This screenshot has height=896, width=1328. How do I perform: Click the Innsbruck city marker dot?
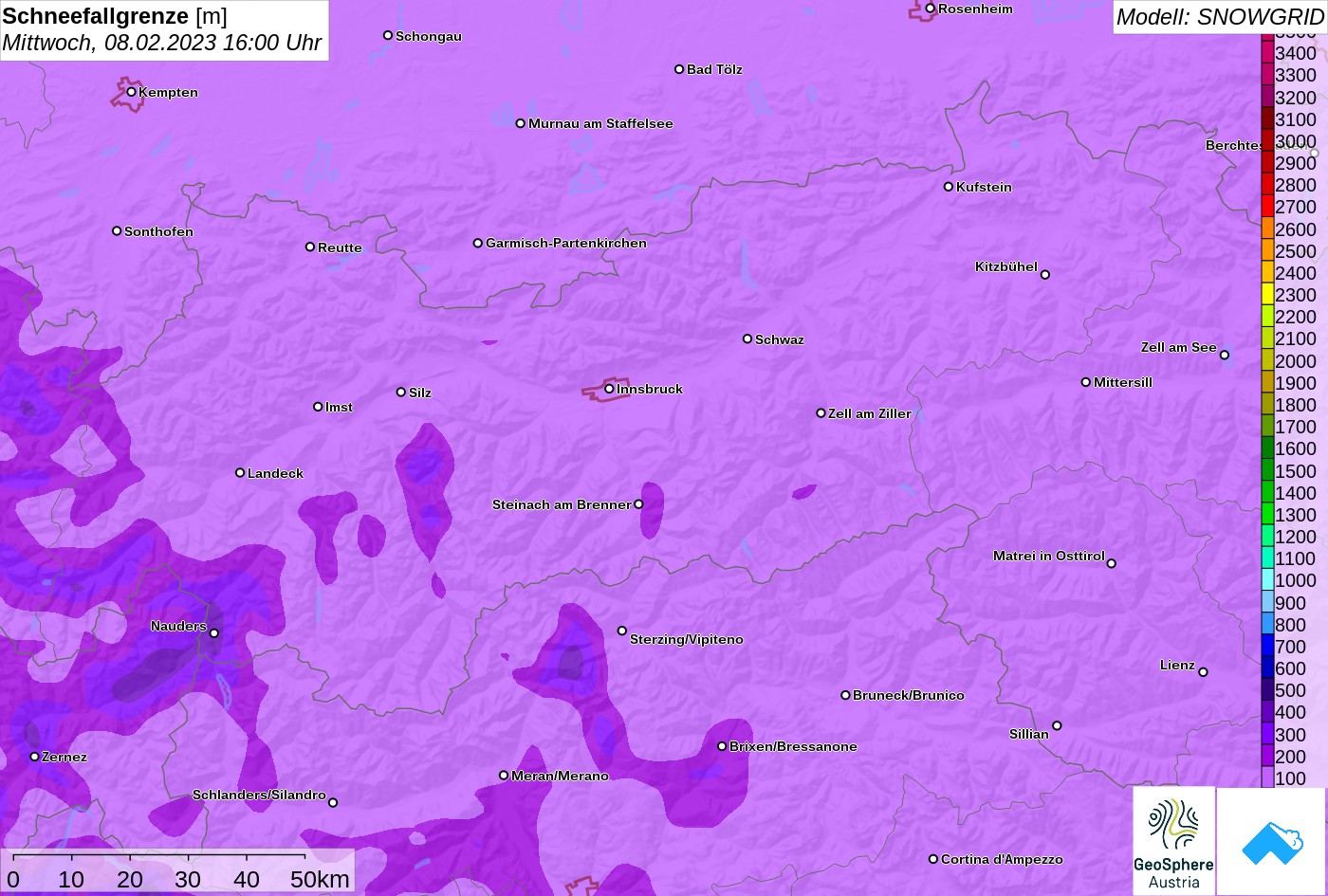pyautogui.click(x=609, y=389)
